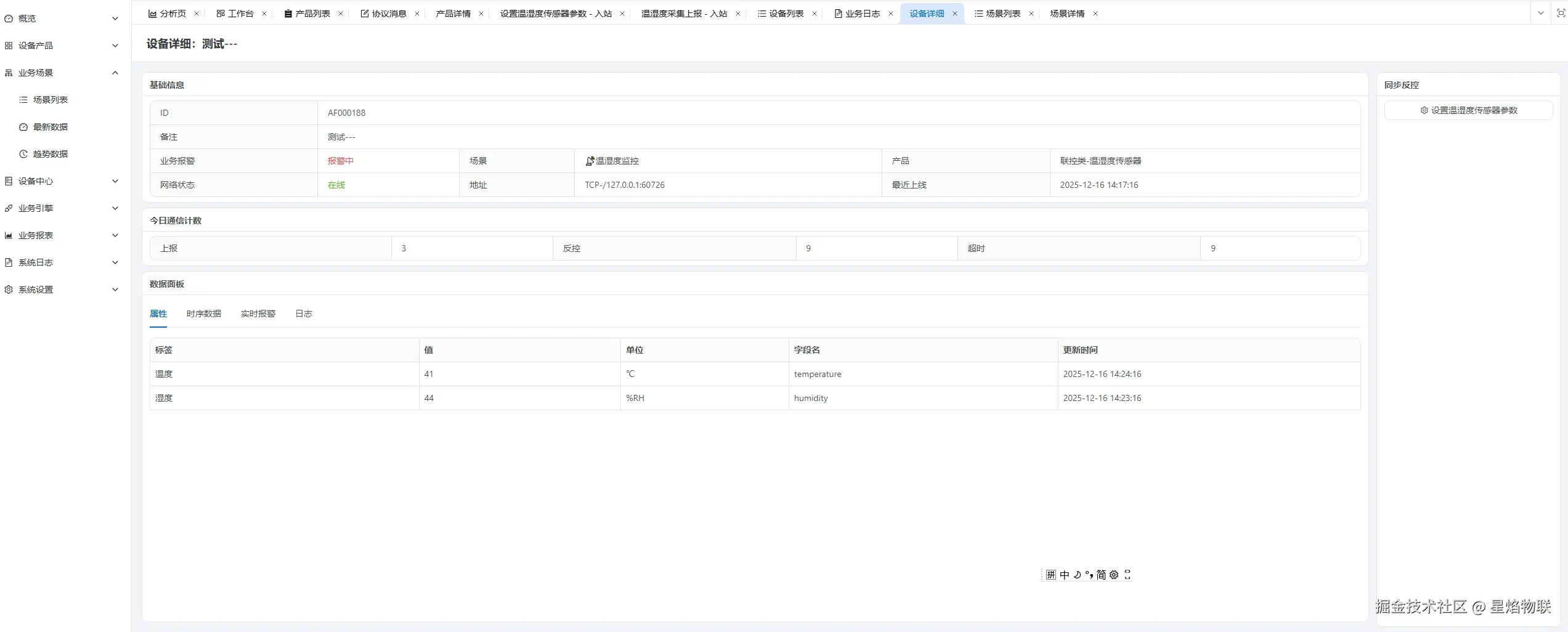The height and width of the screenshot is (632, 1568).
Task: Click the 概览 sidebar icon
Action: point(9,18)
